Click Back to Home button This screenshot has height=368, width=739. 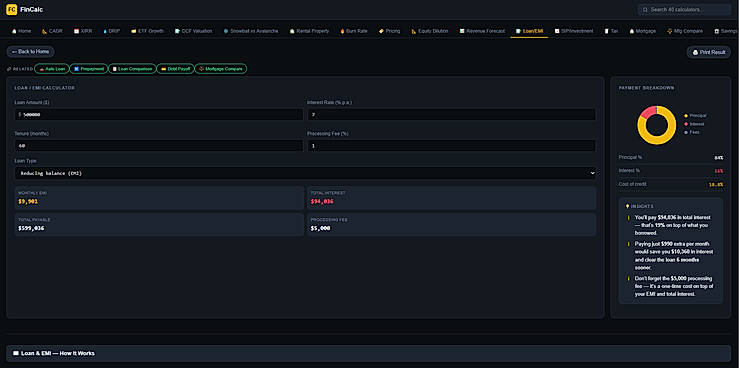(31, 51)
